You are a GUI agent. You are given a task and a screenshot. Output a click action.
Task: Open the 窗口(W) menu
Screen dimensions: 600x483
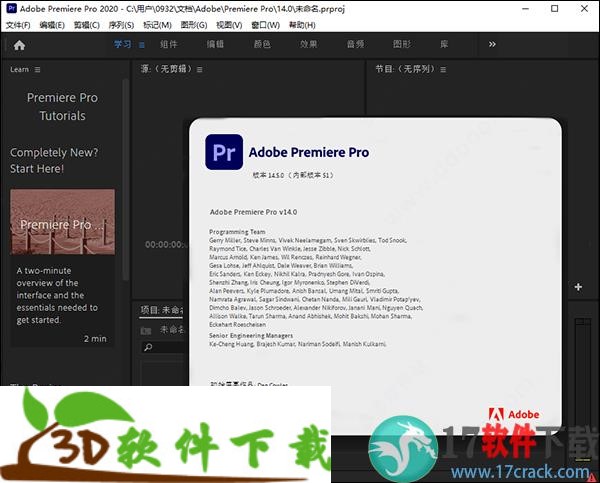point(266,25)
